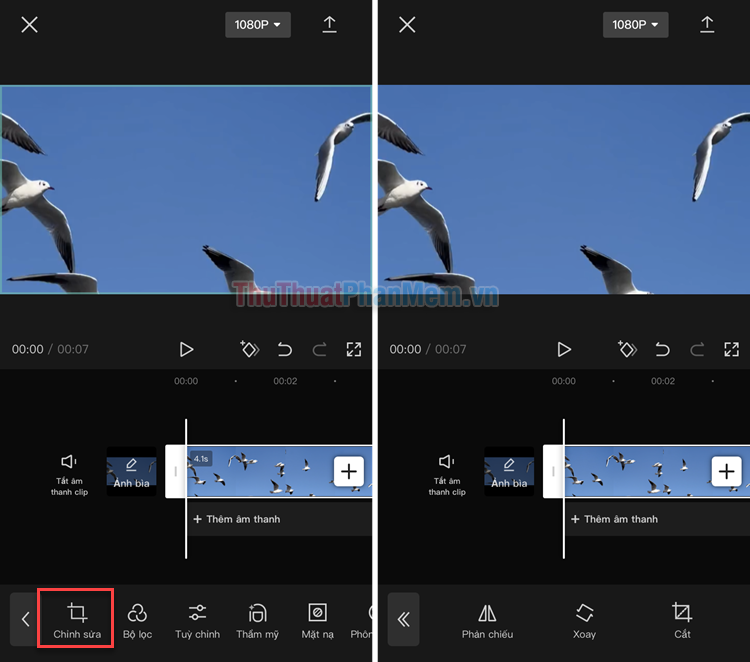750x662 pixels.
Task: Close the editor in the left screen
Action: [29, 24]
